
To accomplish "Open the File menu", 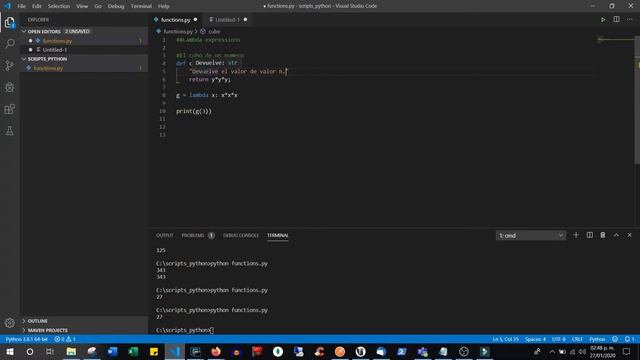I will [x=22, y=6].
